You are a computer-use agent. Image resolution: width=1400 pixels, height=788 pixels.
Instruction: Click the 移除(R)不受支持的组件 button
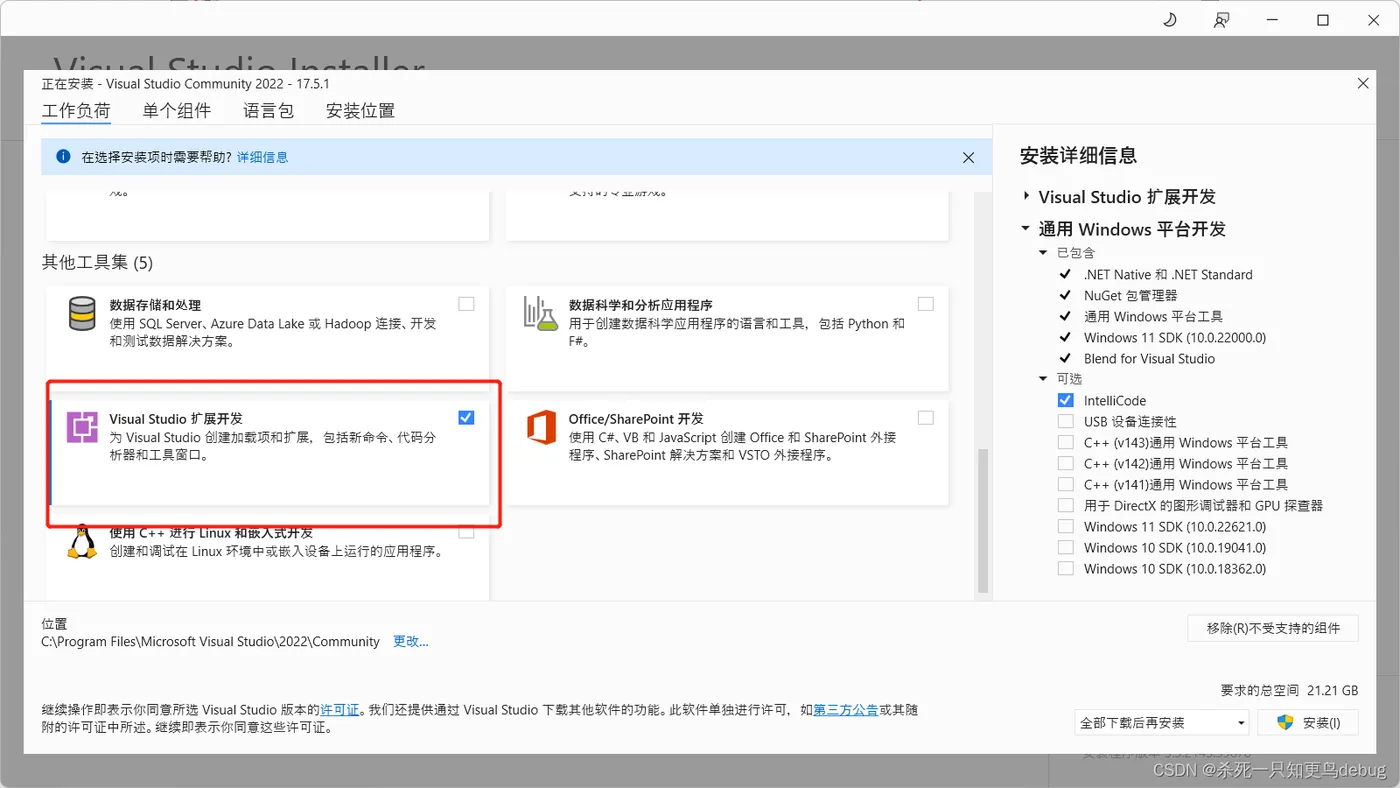[1273, 628]
